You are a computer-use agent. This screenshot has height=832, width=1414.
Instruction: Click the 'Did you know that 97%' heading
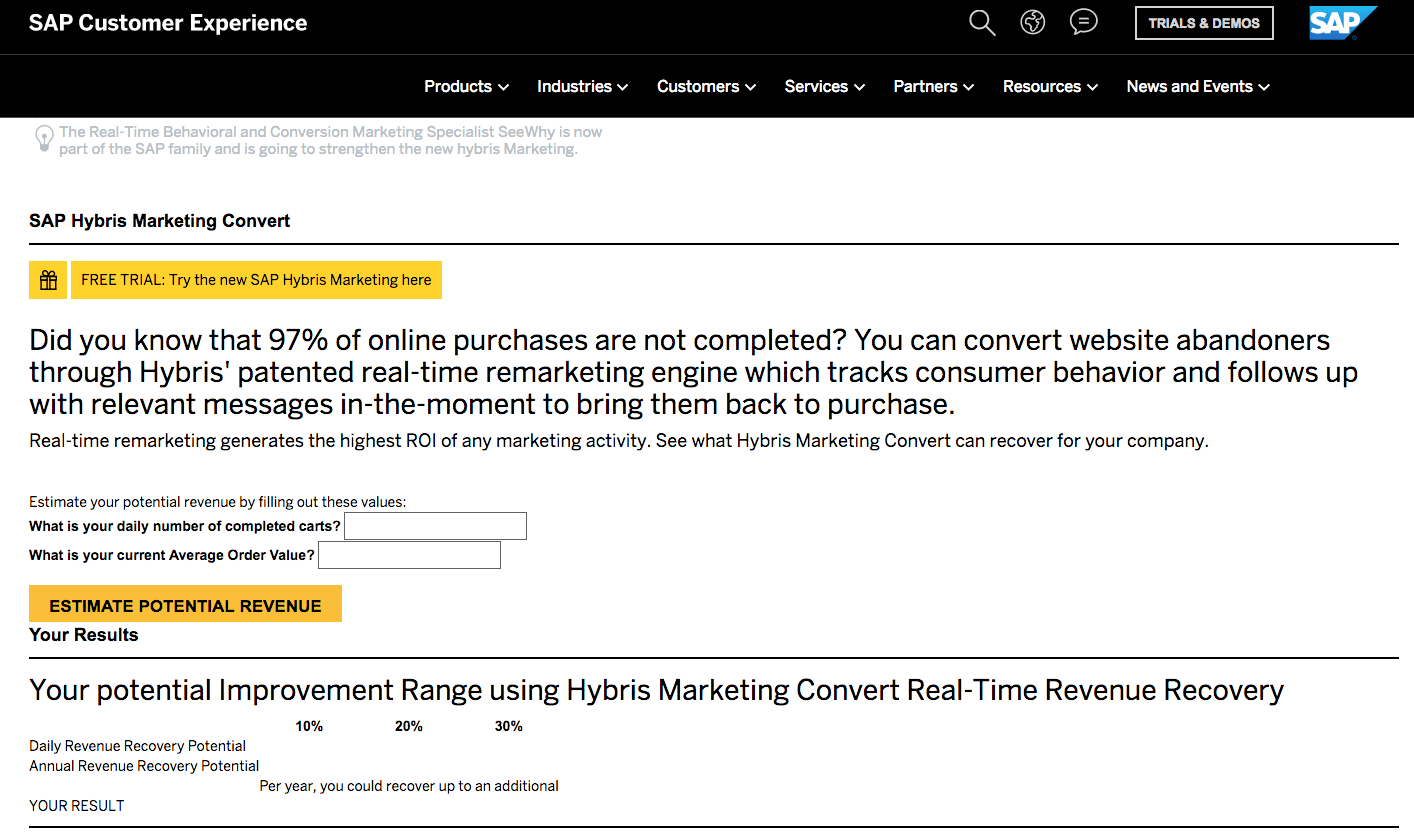[694, 372]
